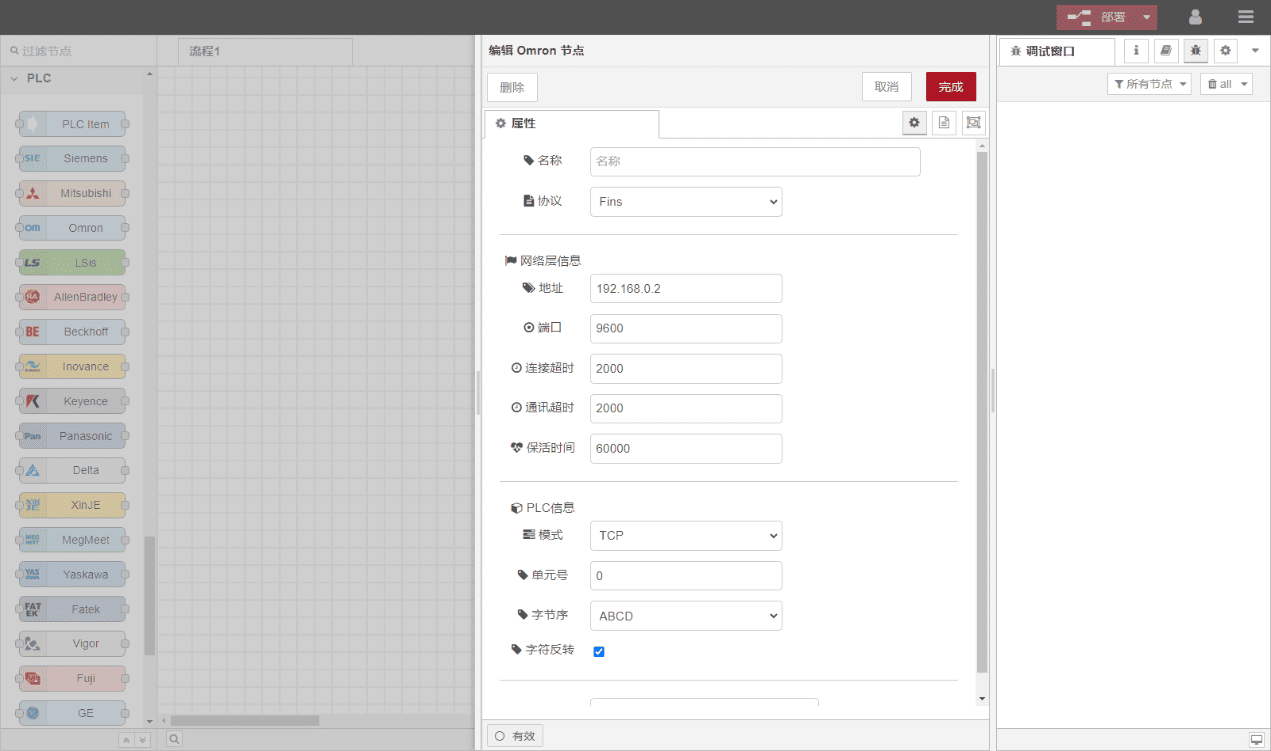Viewport: 1271px width, 751px height.
Task: Open the 协议 Fins dropdown
Action: tap(686, 202)
